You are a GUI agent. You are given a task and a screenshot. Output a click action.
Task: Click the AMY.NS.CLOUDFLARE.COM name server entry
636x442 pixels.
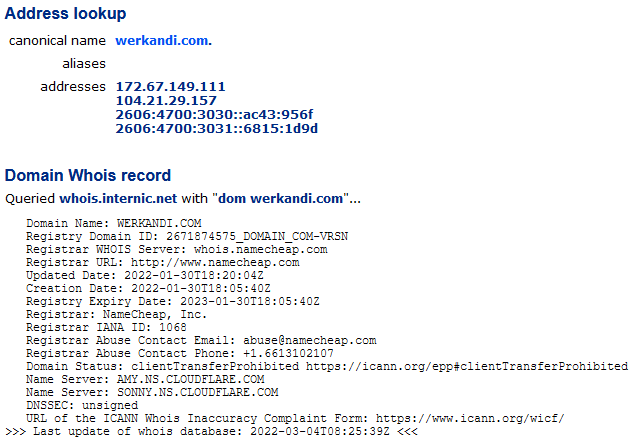tap(191, 379)
